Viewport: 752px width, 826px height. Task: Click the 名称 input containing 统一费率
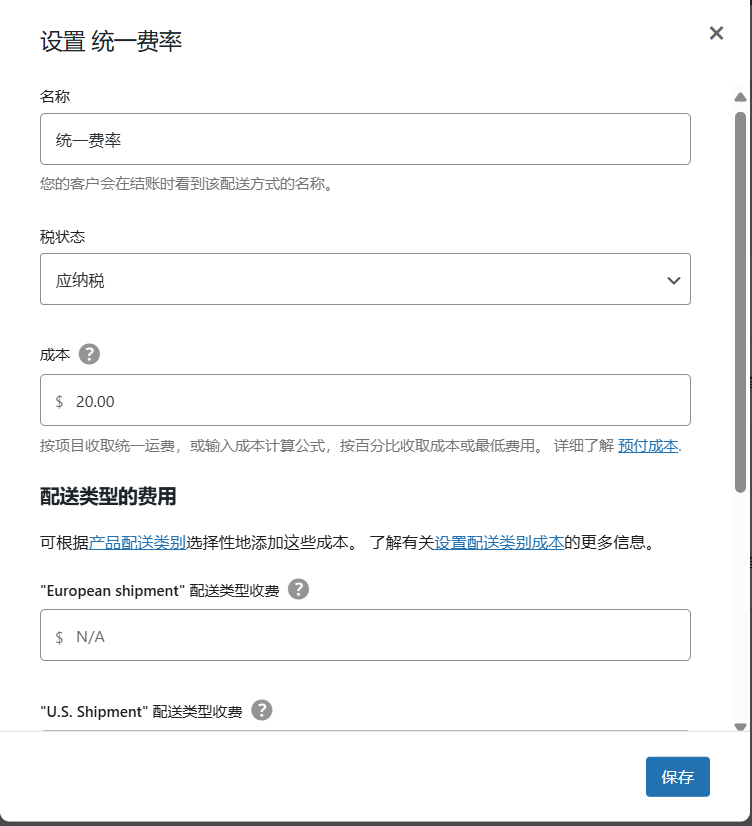pyautogui.click(x=365, y=139)
